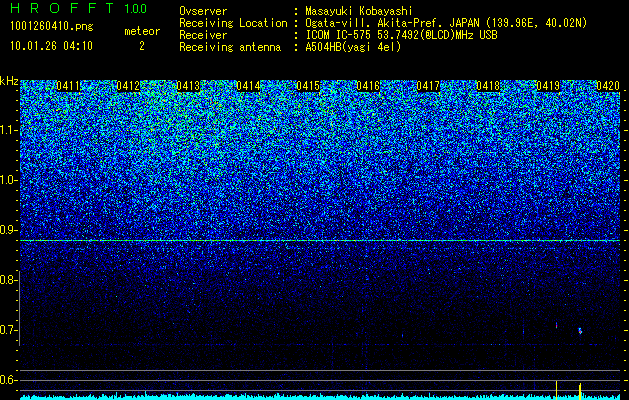Click the kHz axis unit label

pyautogui.click(x=9, y=81)
